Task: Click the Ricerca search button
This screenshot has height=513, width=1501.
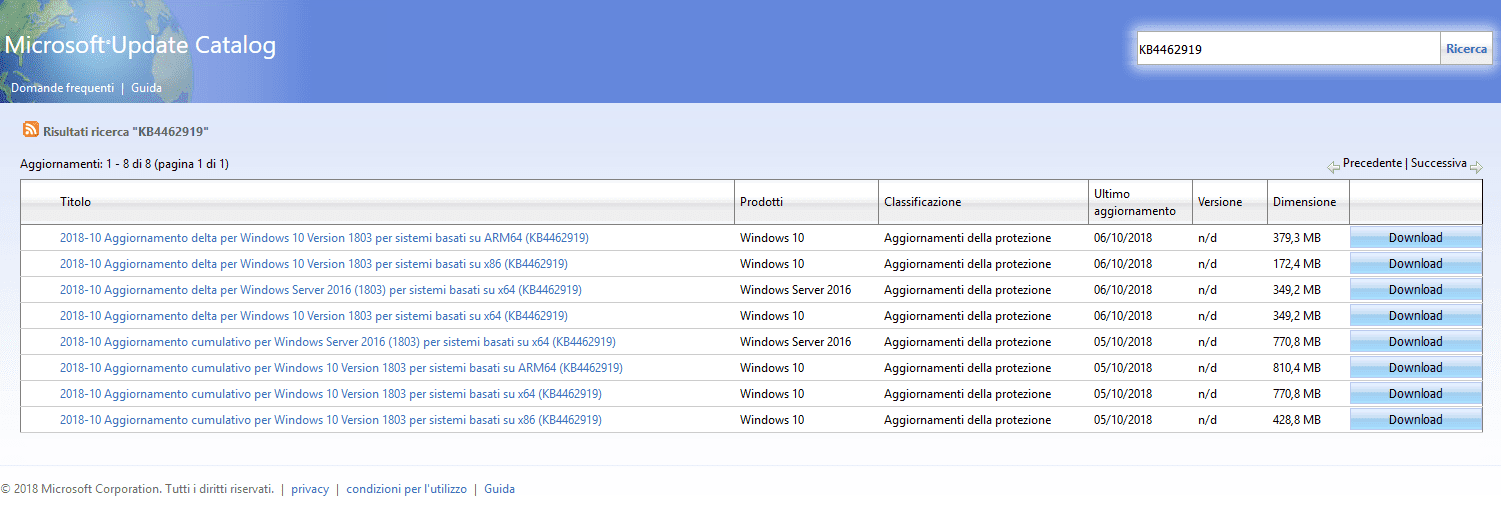Action: (x=1466, y=49)
